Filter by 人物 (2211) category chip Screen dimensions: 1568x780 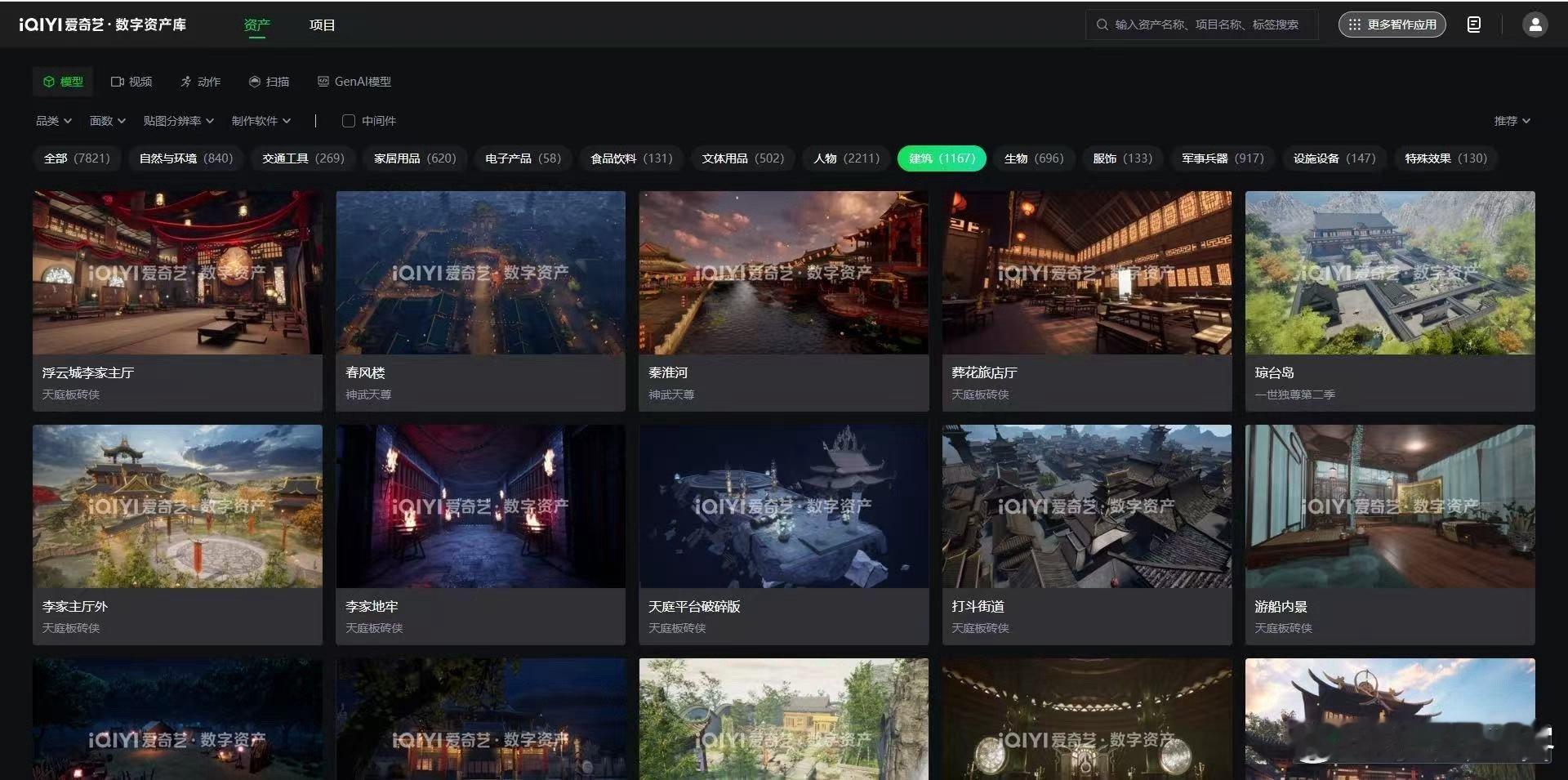[x=847, y=158]
